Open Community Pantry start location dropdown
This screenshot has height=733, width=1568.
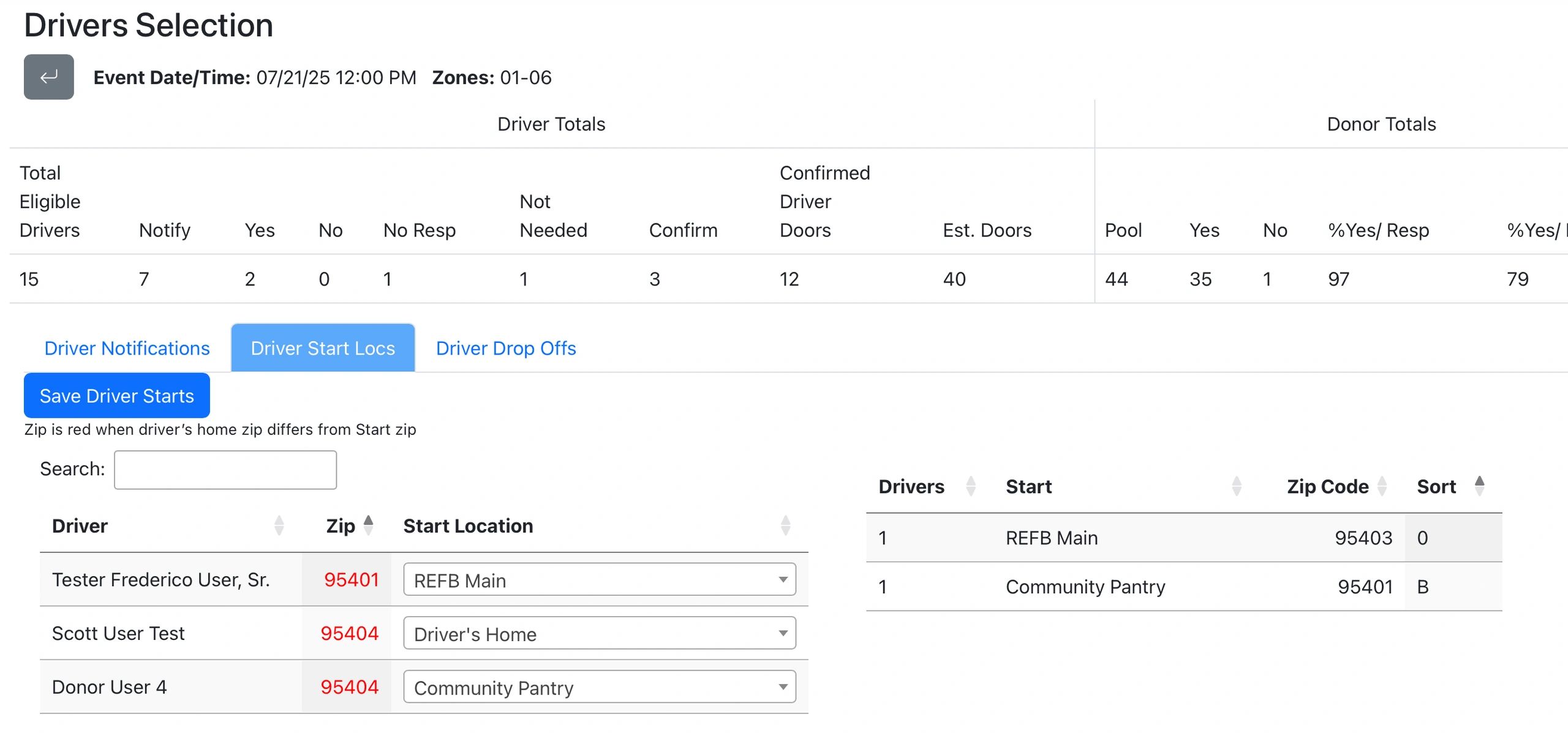pos(599,687)
